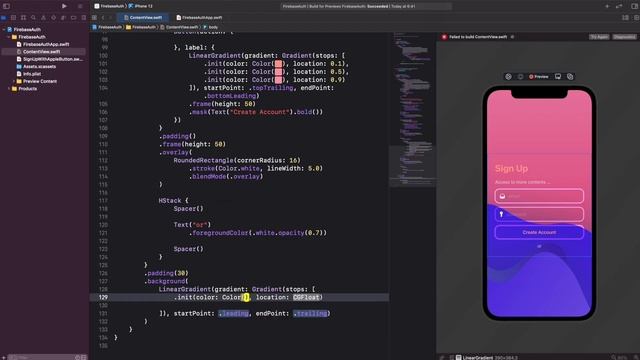Run the project with the play button
The height and width of the screenshot is (360, 640).
[x=64, y=6]
